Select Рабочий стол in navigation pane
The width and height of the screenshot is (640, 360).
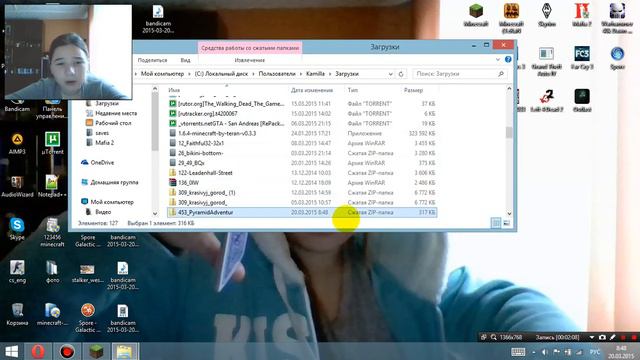109,123
